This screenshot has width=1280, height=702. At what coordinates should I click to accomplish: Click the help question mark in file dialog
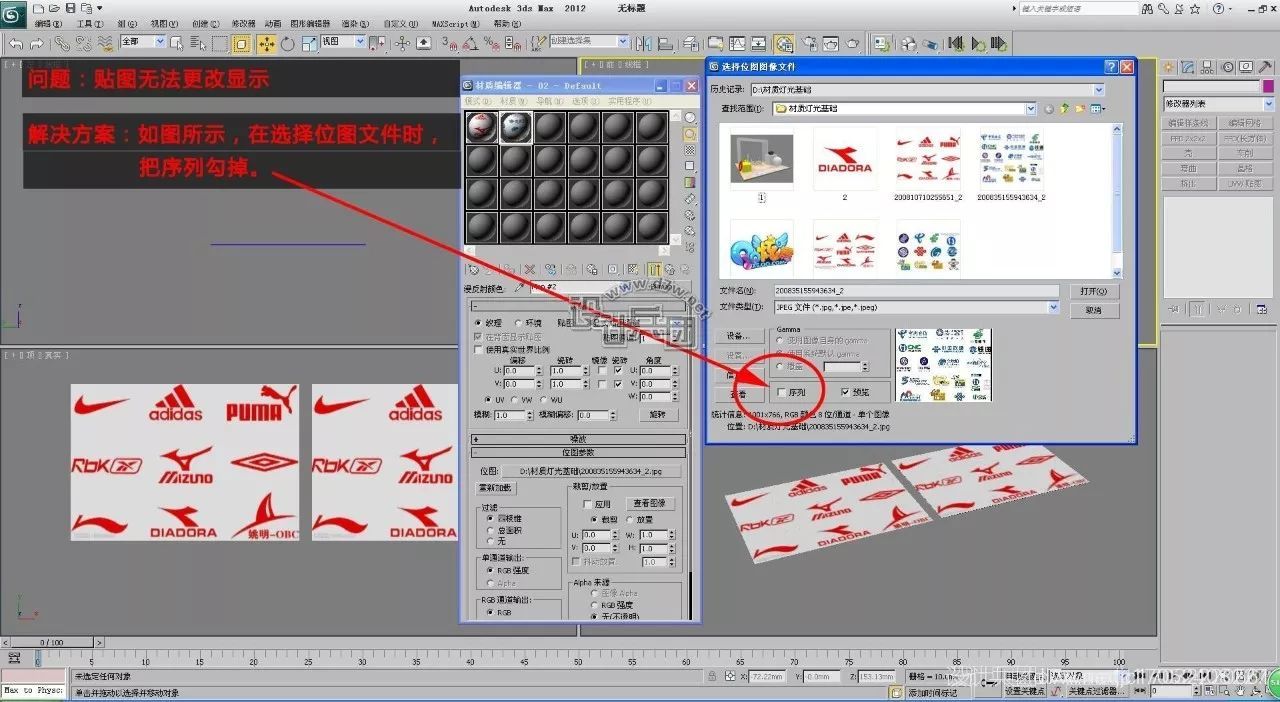[1111, 66]
